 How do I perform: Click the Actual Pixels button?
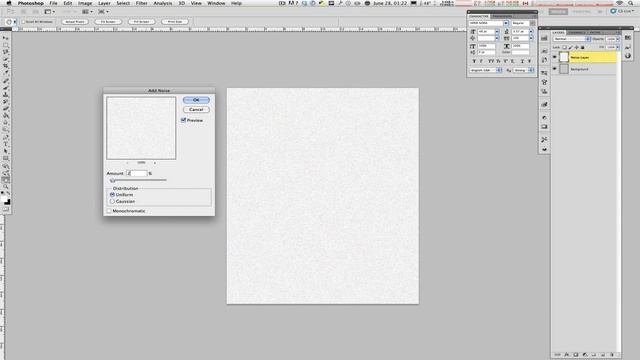[x=75, y=22]
